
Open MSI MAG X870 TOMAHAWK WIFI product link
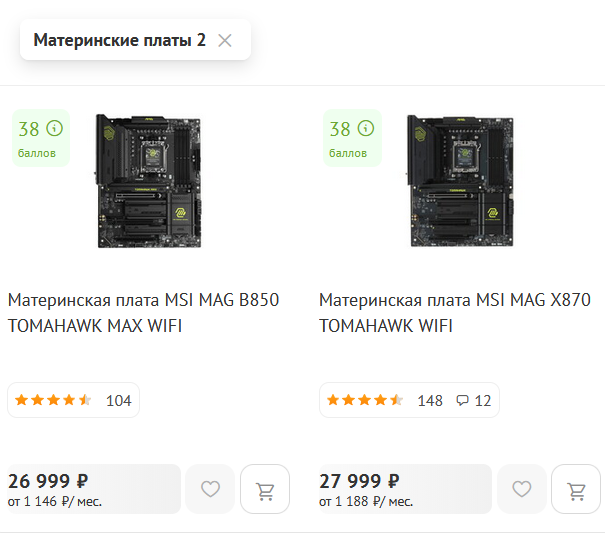point(455,313)
